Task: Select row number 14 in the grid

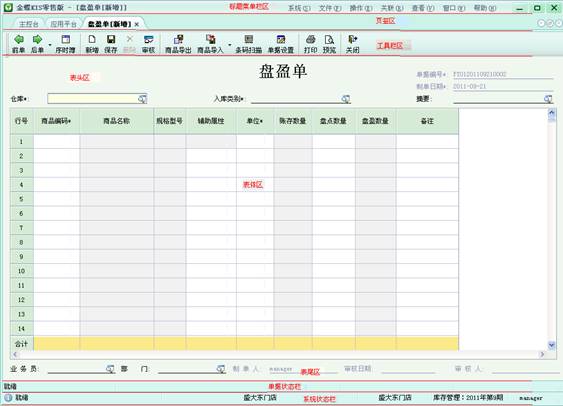Action: 22,328
